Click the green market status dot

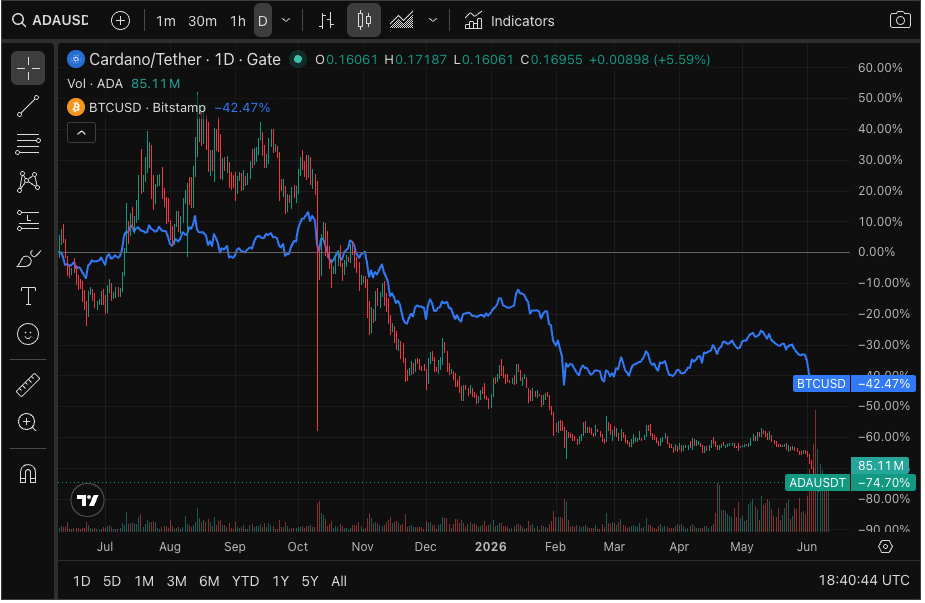coord(298,59)
